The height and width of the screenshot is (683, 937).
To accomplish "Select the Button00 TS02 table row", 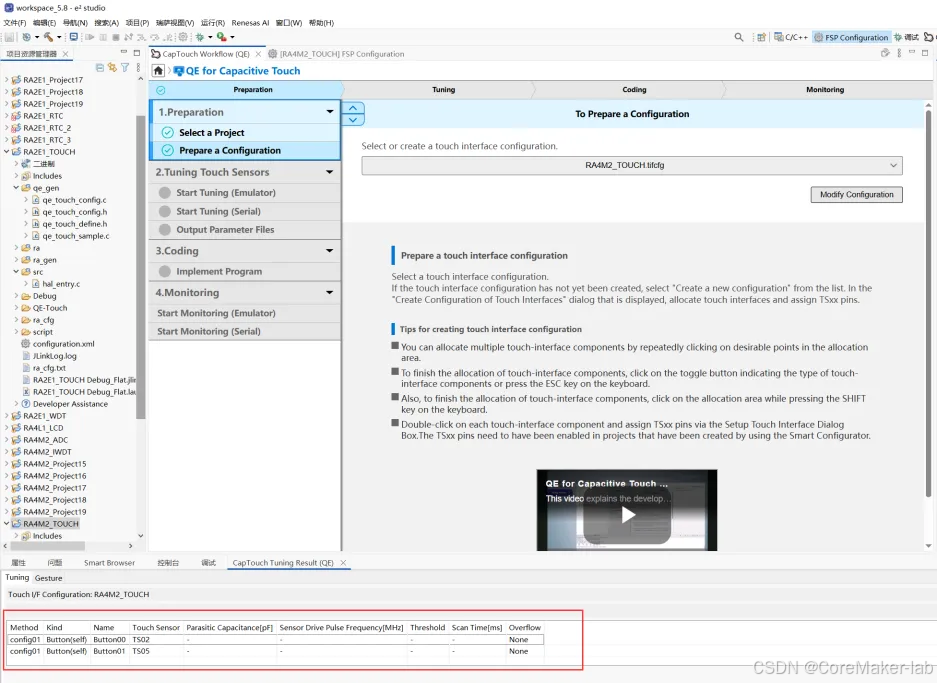I will (275, 639).
